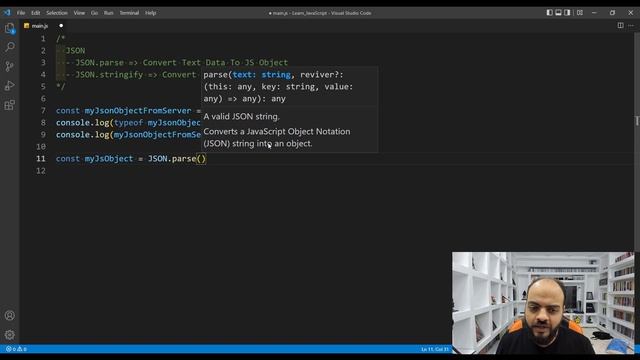Click myJsonObjectFromServer on line 7
This screenshot has height=360, width=640.
[138, 111]
